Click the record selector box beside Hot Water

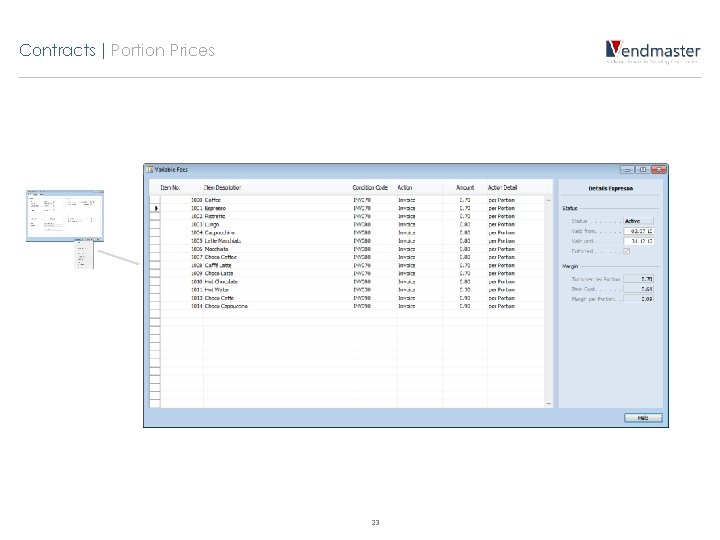155,290
